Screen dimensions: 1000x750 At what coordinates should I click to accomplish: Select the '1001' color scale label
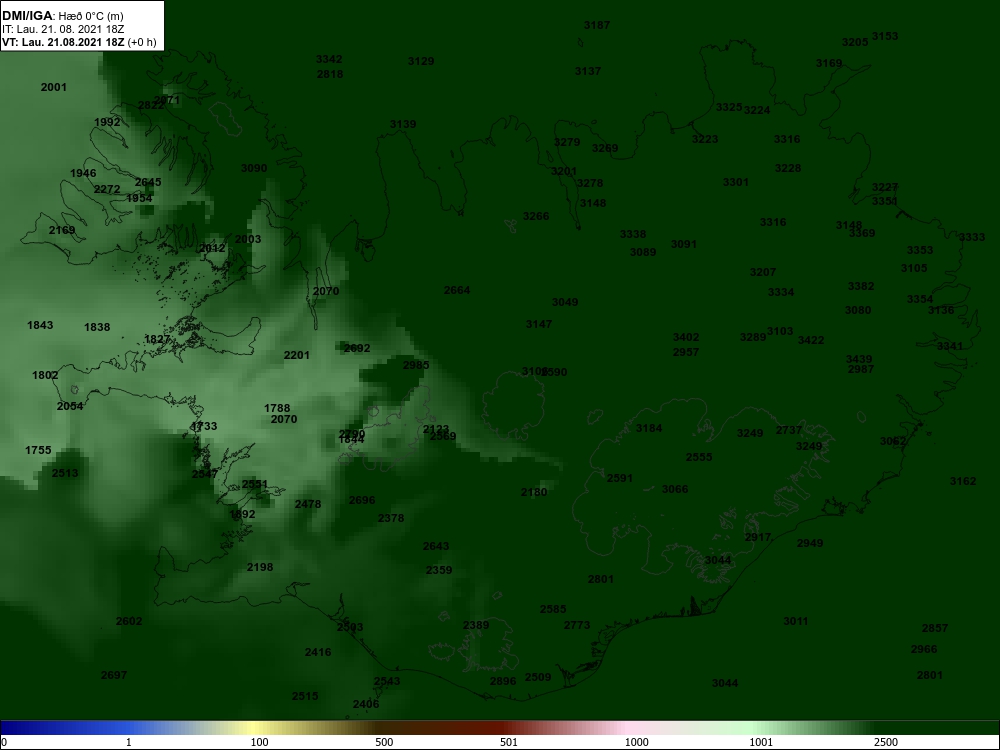pos(760,742)
